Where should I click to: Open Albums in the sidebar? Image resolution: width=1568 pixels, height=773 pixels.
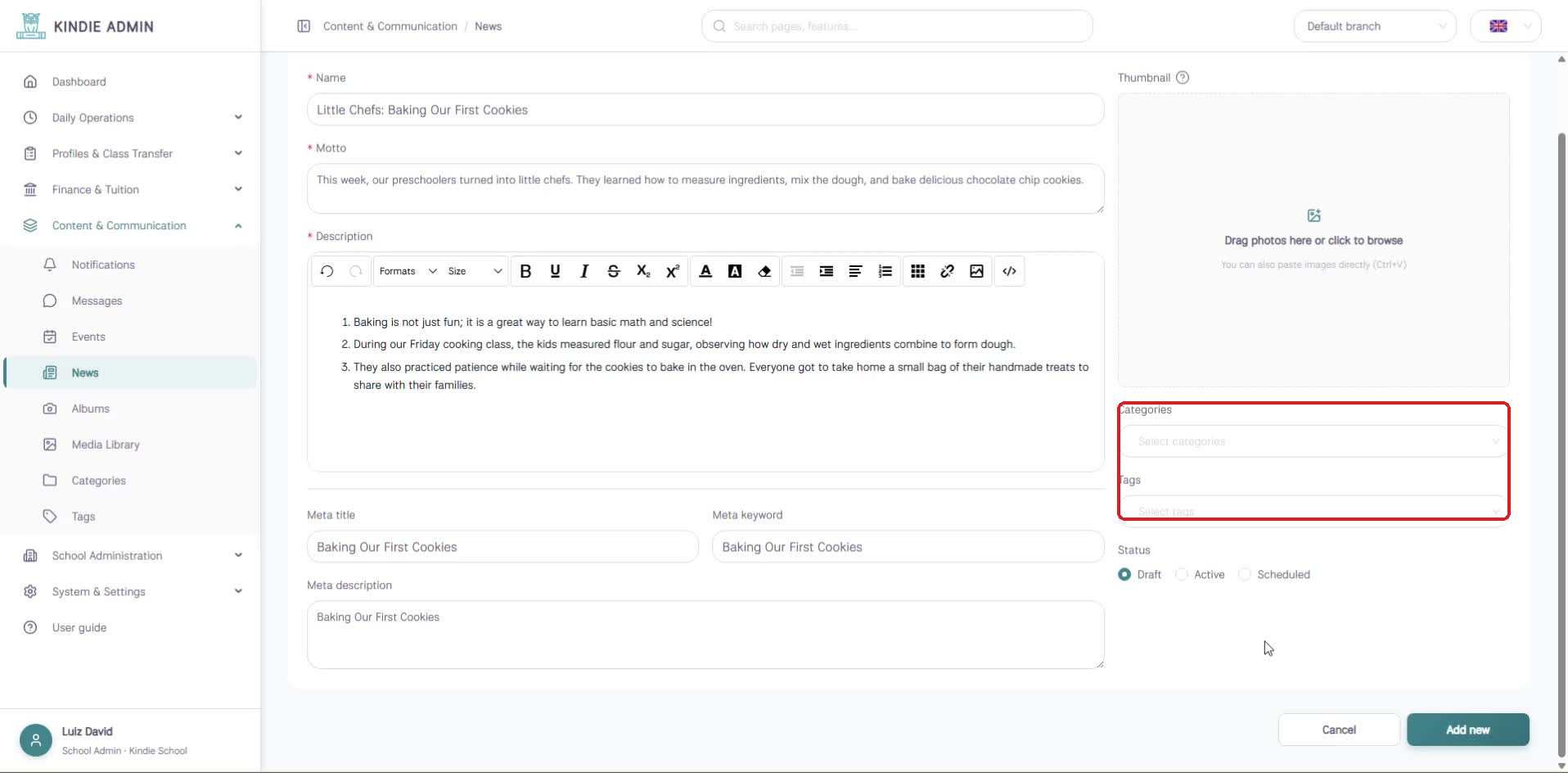click(90, 409)
